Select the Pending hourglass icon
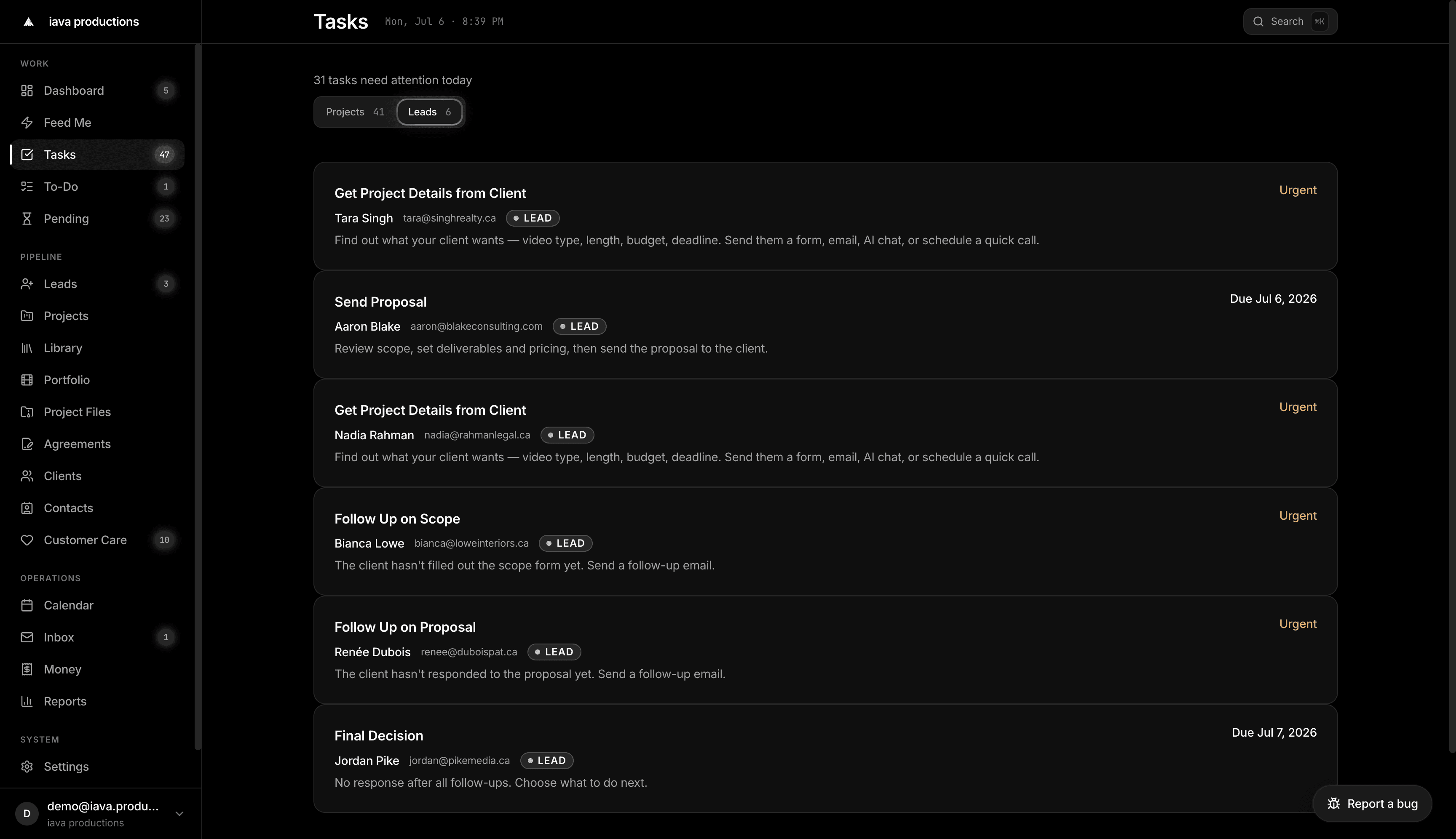The image size is (1456, 839). (27, 219)
